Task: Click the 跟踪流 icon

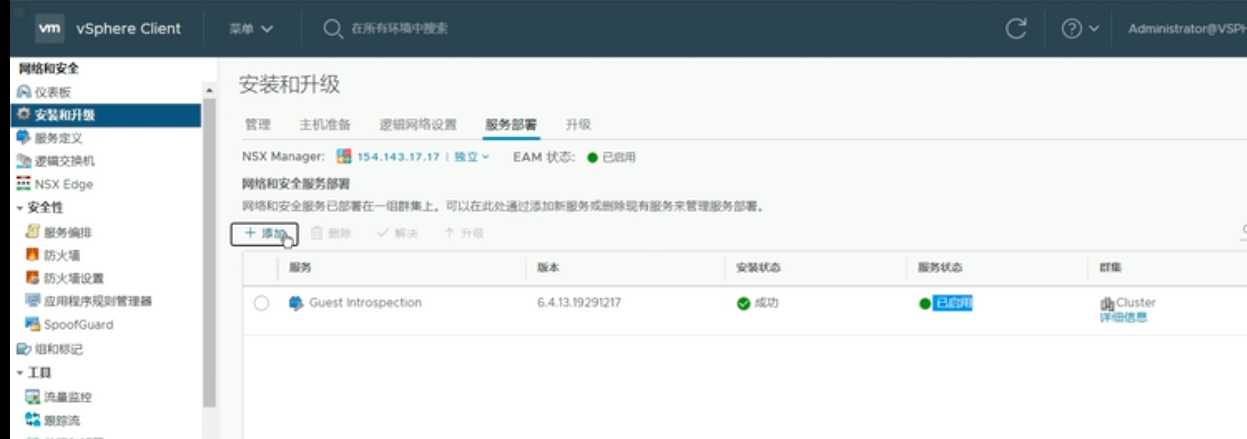Action: click(32, 421)
